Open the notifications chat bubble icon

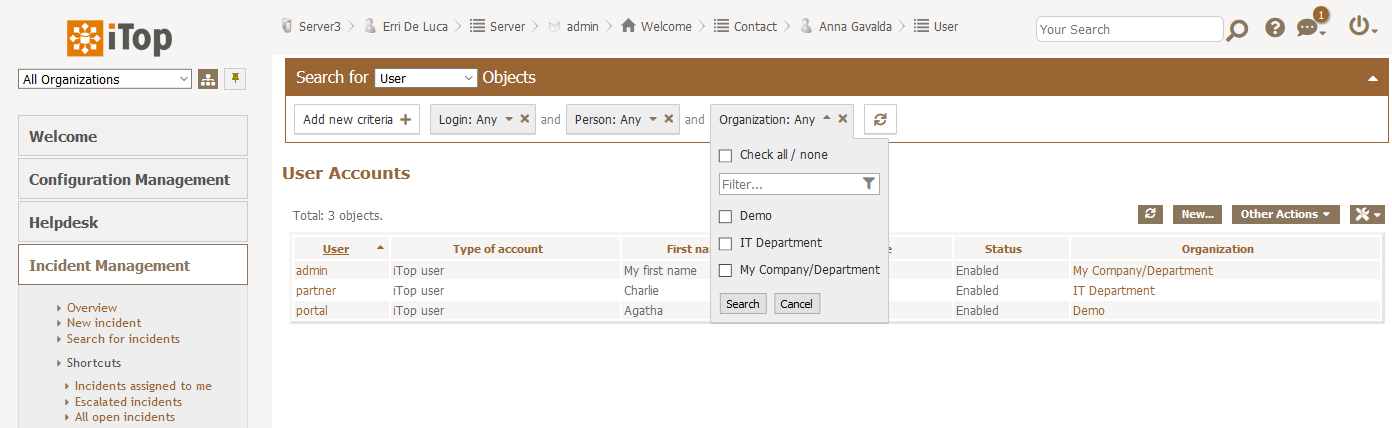(1309, 29)
